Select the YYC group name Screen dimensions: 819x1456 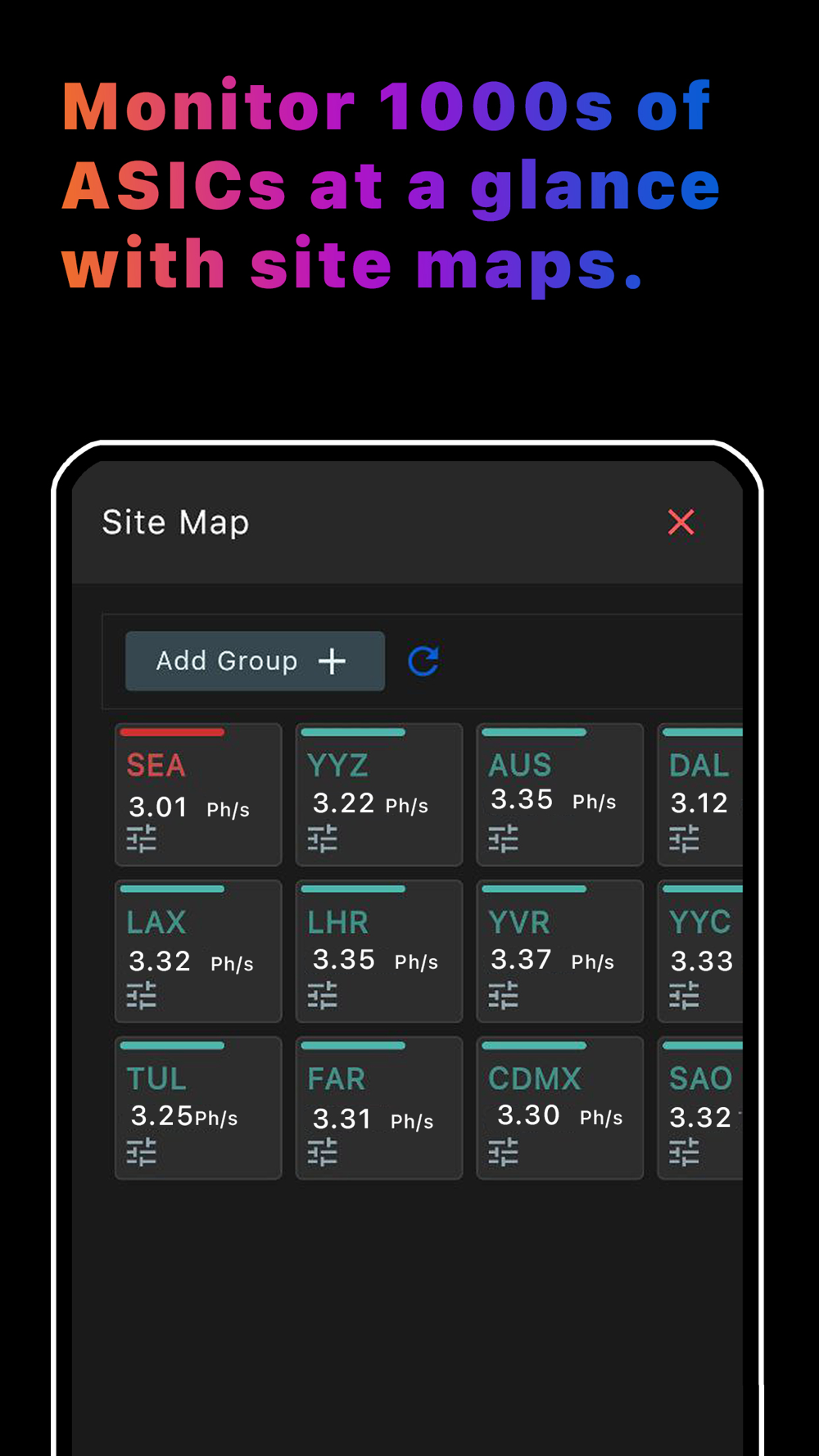tap(700, 922)
